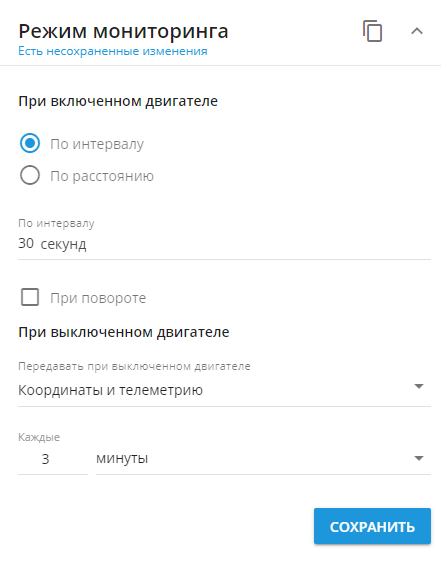
Task: Click the При включенном двигателе section heading
Action: tap(118, 101)
